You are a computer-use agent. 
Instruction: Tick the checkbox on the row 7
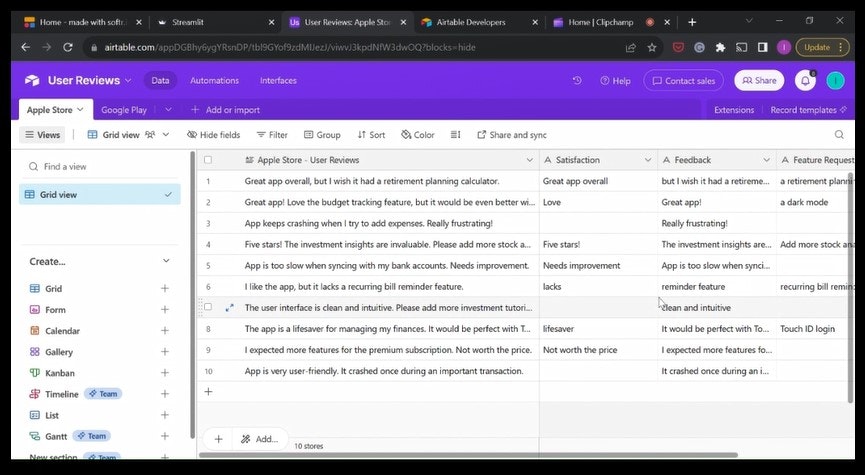coord(208,307)
